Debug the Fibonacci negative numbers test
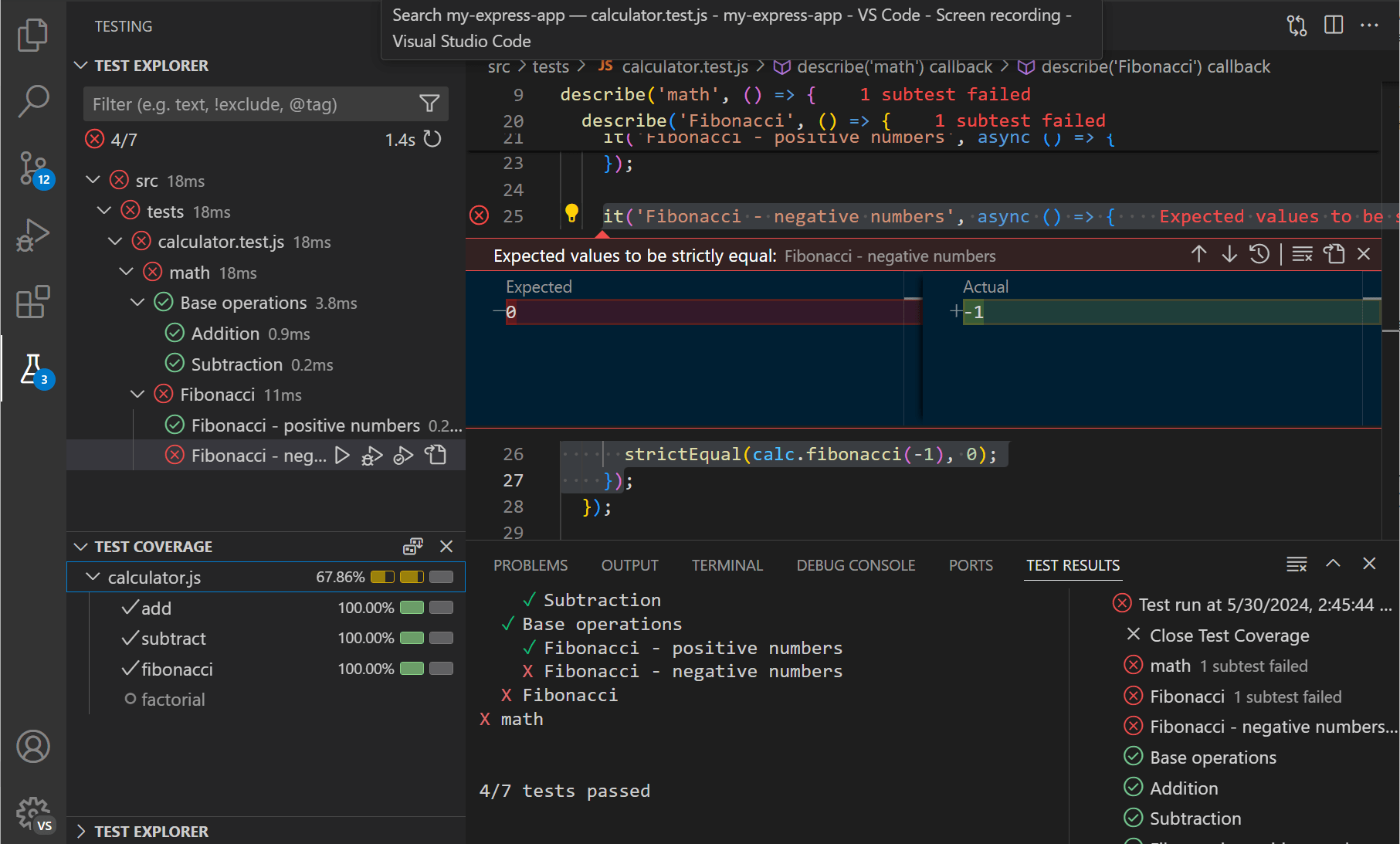 point(372,456)
